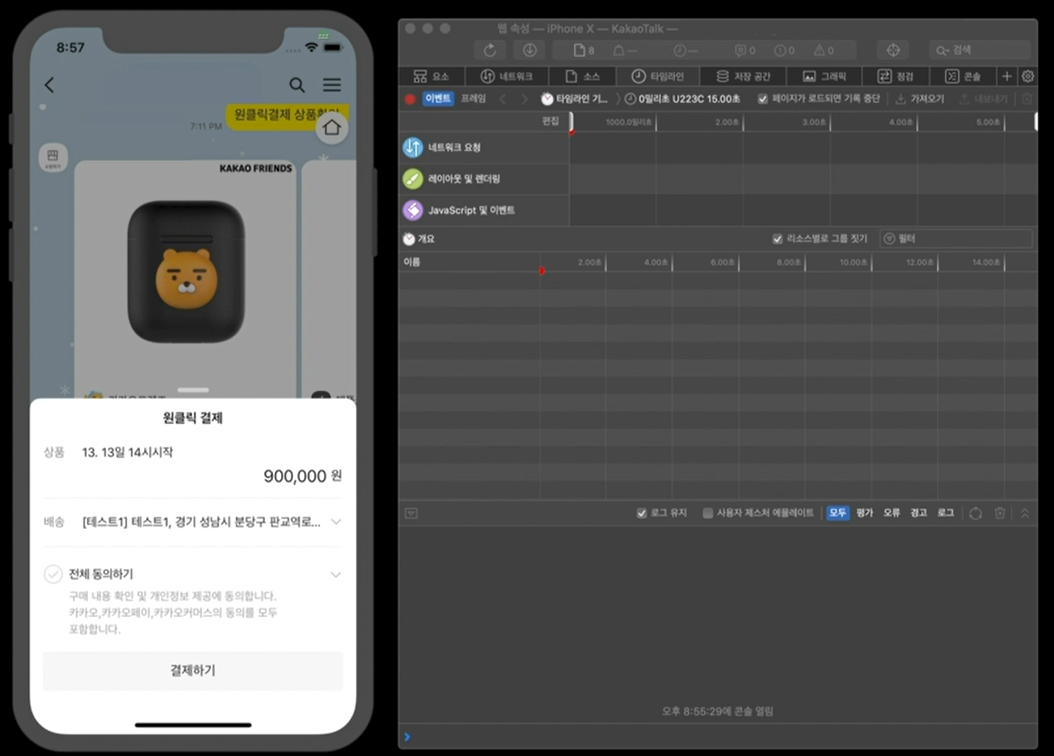
Task: Switch to the 그래픽 tab
Action: tap(824, 77)
